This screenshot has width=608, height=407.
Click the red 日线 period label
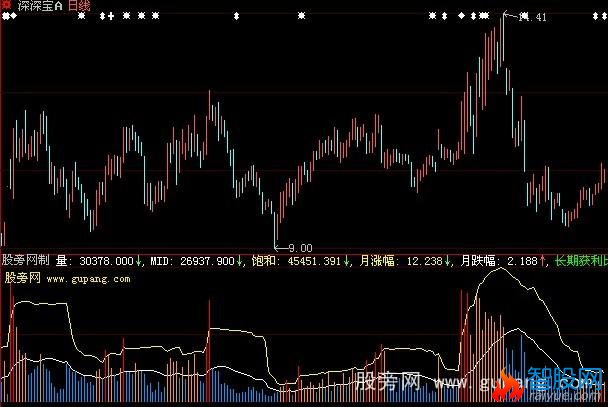click(79, 5)
